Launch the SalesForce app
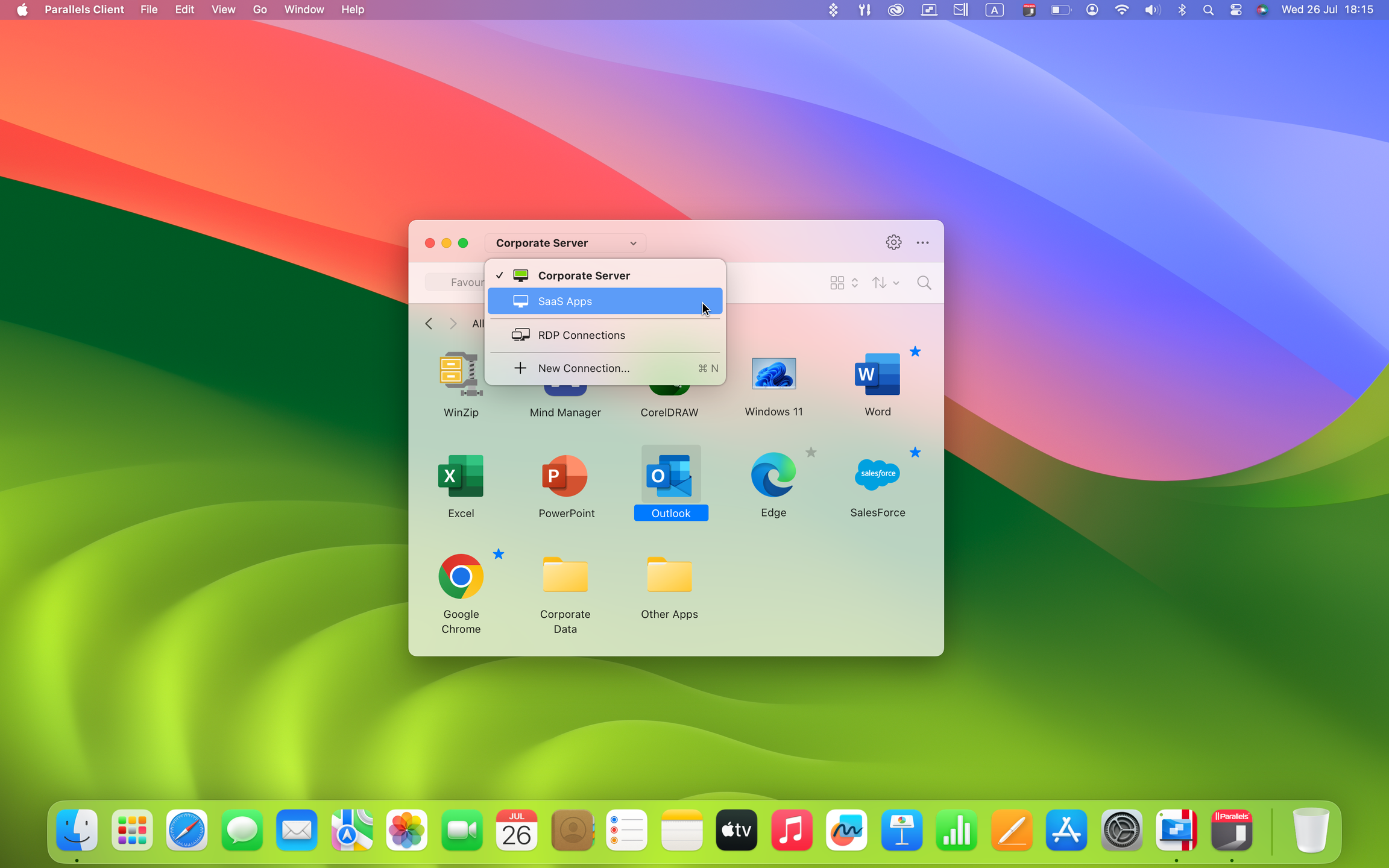This screenshot has height=868, width=1389. click(x=877, y=475)
